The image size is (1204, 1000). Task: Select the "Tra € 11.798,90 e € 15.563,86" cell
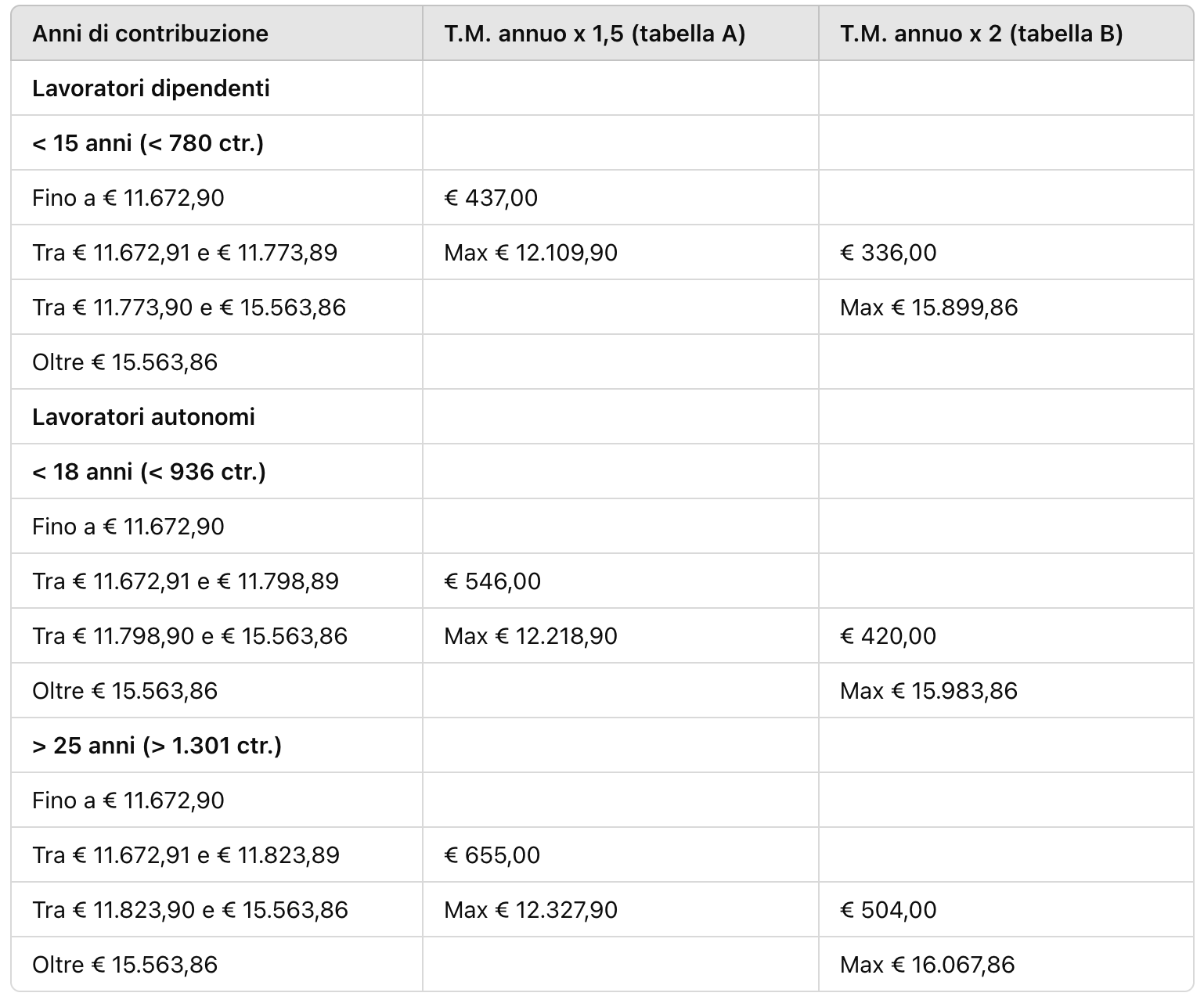pyautogui.click(x=189, y=636)
